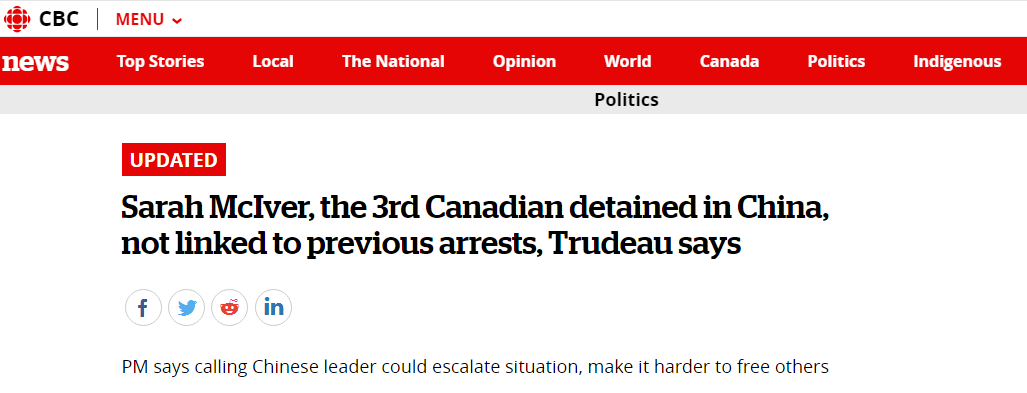
Task: Select Politics in the red navbar
Action: coord(836,62)
